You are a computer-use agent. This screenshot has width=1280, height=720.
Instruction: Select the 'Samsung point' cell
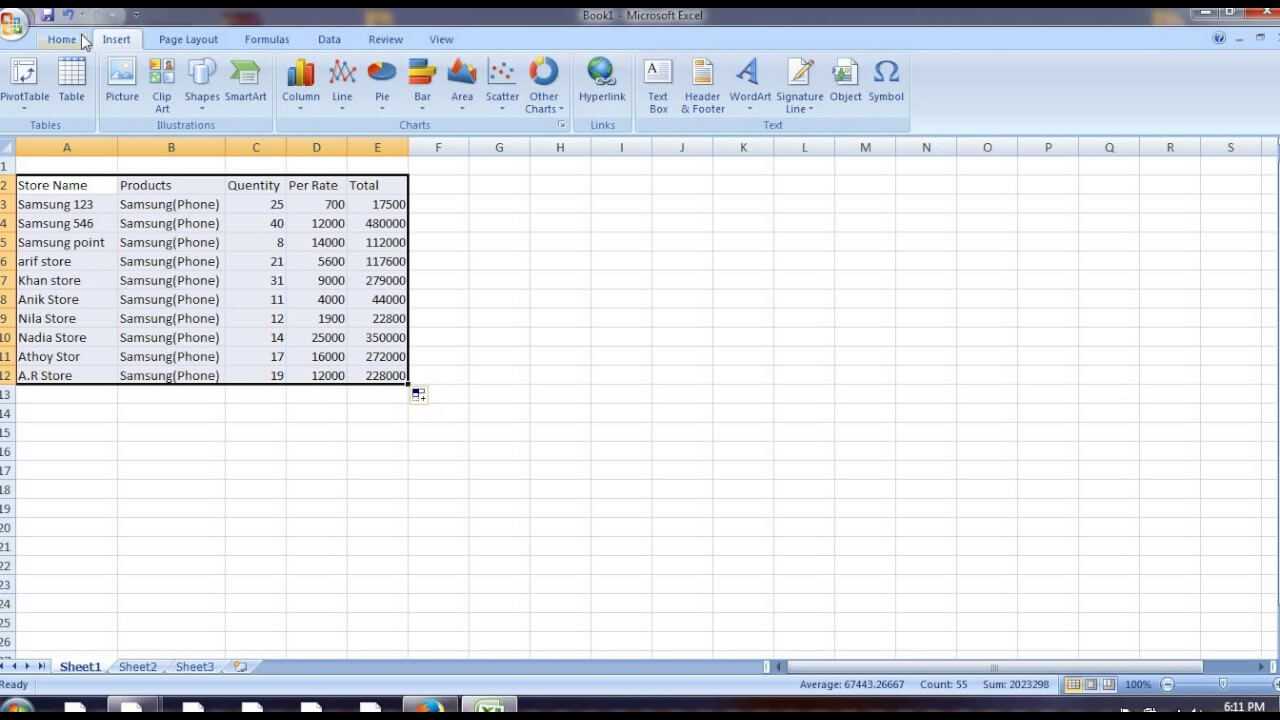(66, 242)
